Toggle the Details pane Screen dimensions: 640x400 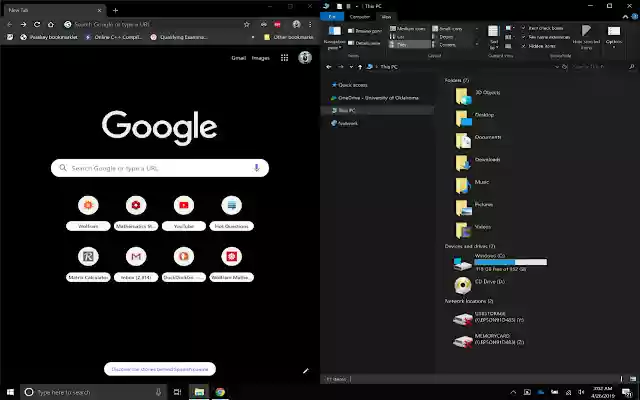tap(364, 43)
